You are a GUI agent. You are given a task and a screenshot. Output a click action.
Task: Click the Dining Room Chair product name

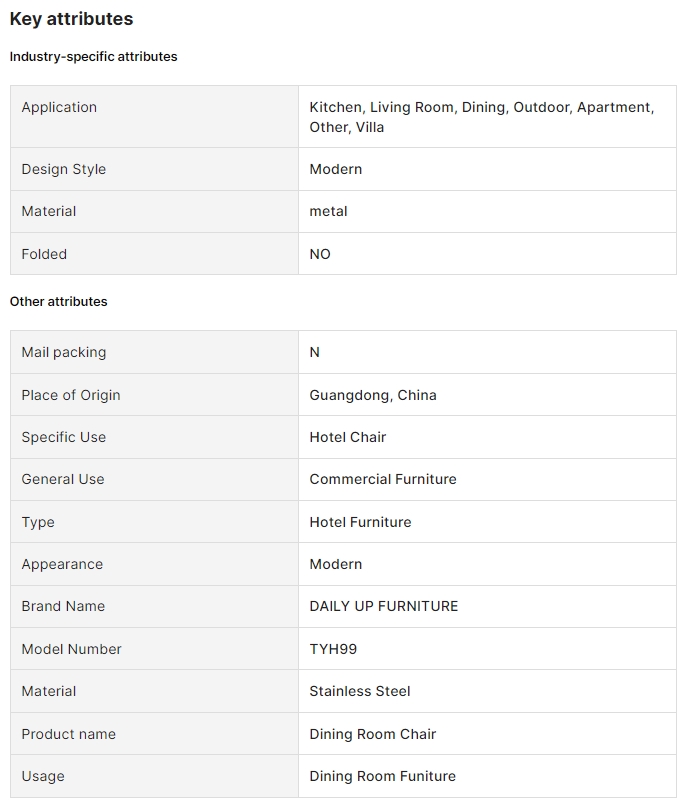[372, 734]
